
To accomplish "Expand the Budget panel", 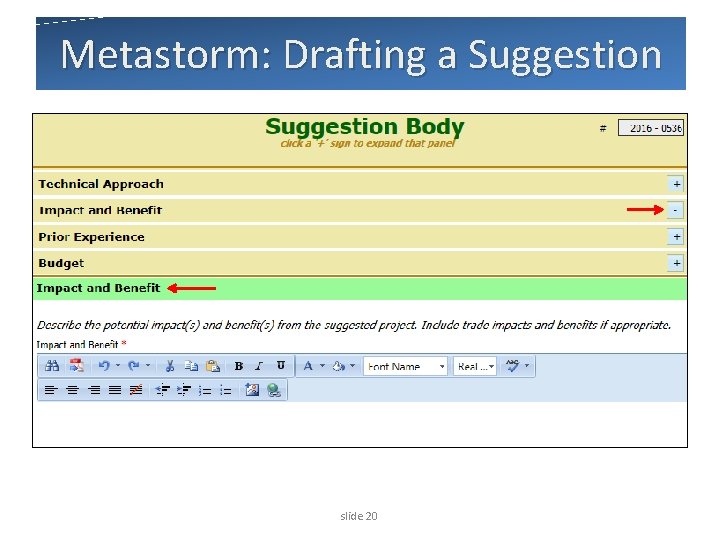I will [676, 264].
